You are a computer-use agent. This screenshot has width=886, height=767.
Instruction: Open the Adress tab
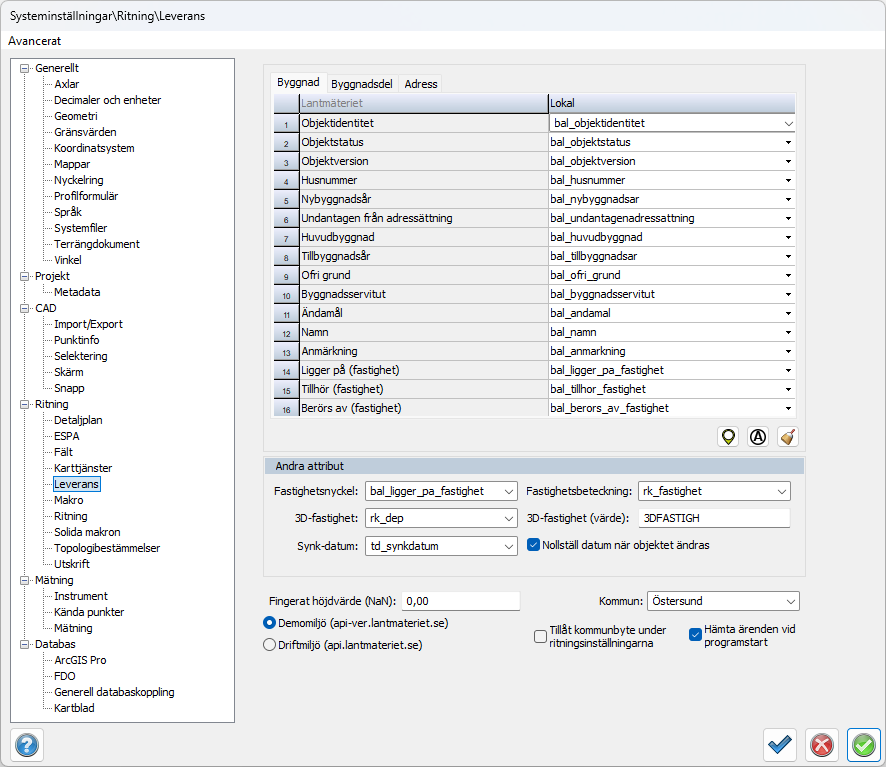point(421,84)
